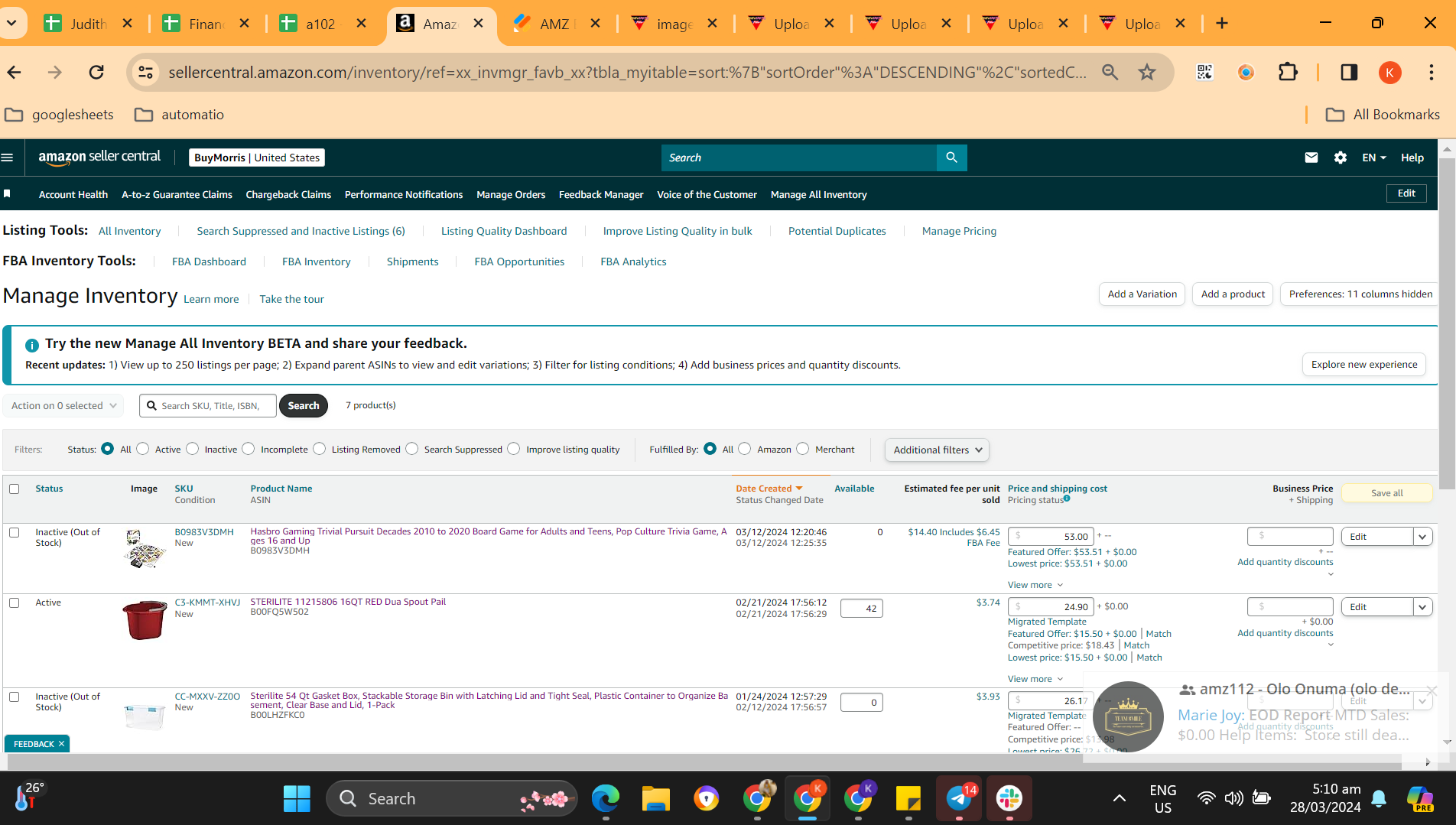Screen dimensions: 1456x825
Task: Switch to the Judith browser tab
Action: point(89,24)
